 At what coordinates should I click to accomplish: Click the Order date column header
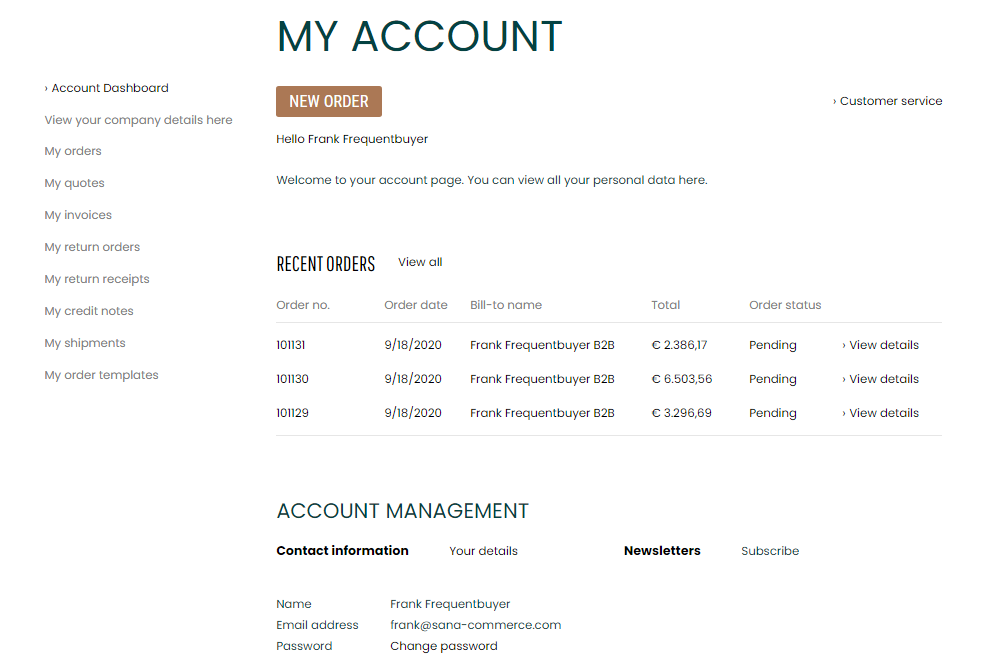pos(416,305)
